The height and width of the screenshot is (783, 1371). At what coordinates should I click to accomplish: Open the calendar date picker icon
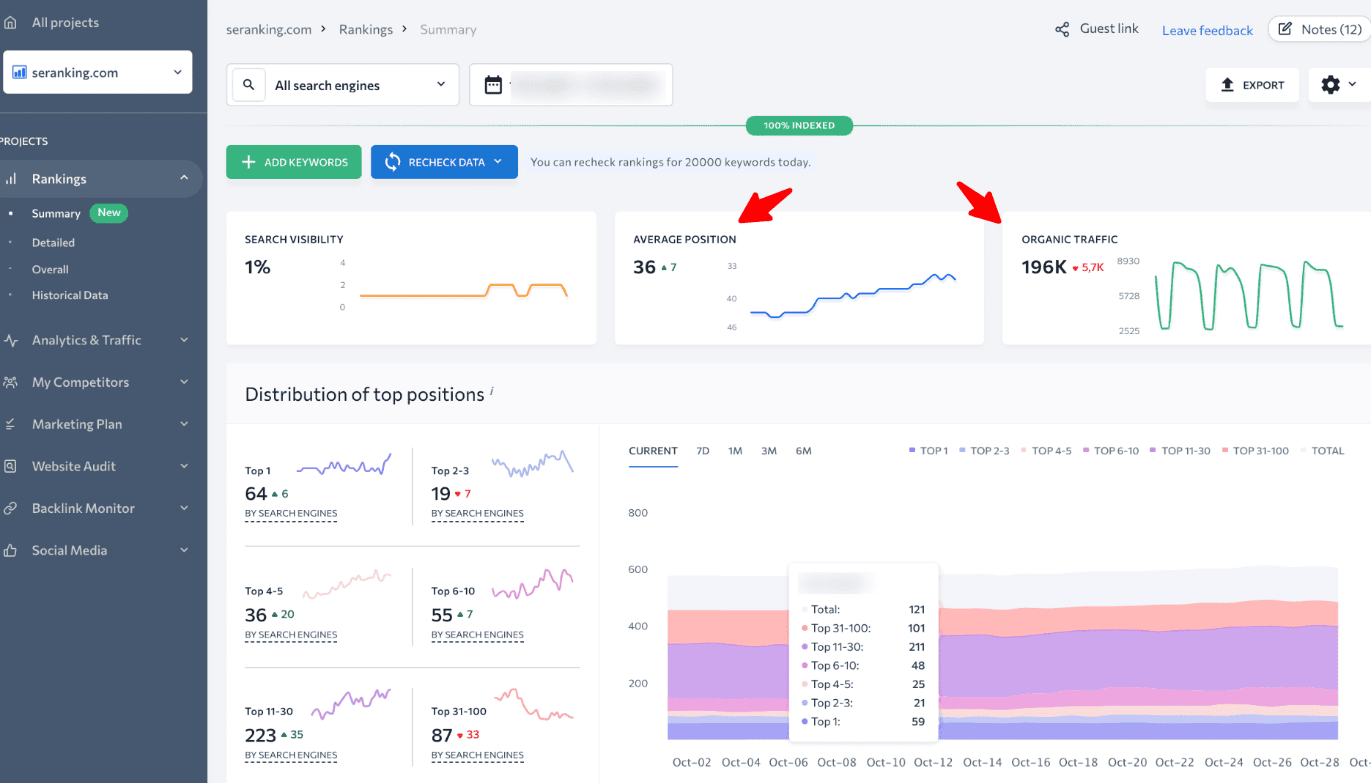tap(493, 85)
